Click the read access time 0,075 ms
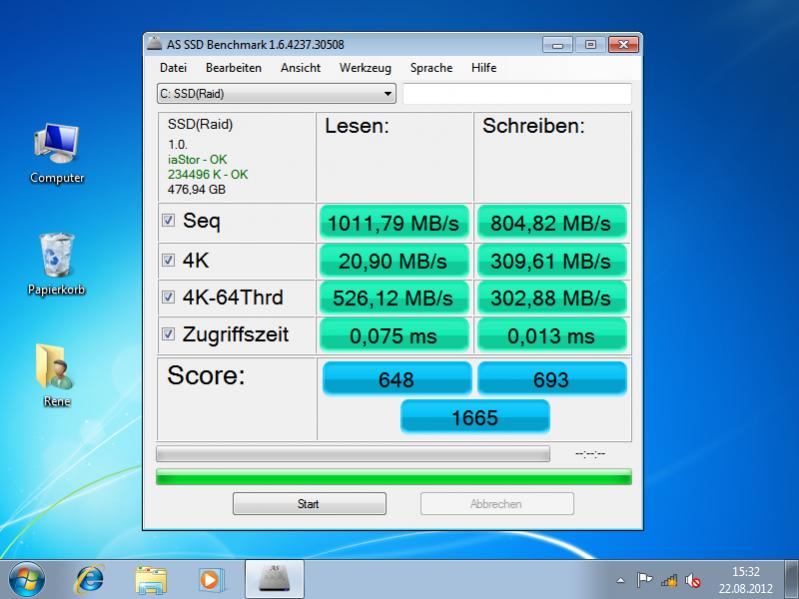The width and height of the screenshot is (799, 599). tap(394, 336)
